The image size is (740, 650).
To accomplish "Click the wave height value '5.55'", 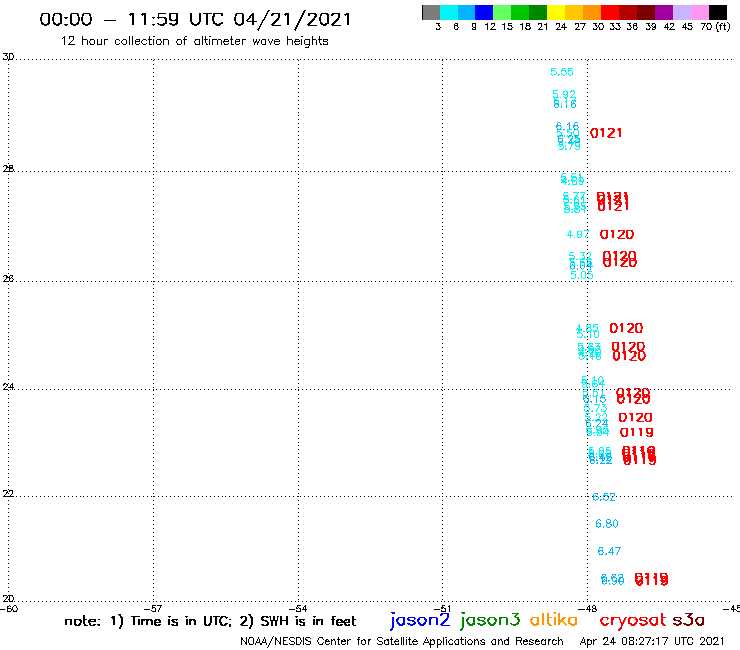I will pyautogui.click(x=562, y=72).
